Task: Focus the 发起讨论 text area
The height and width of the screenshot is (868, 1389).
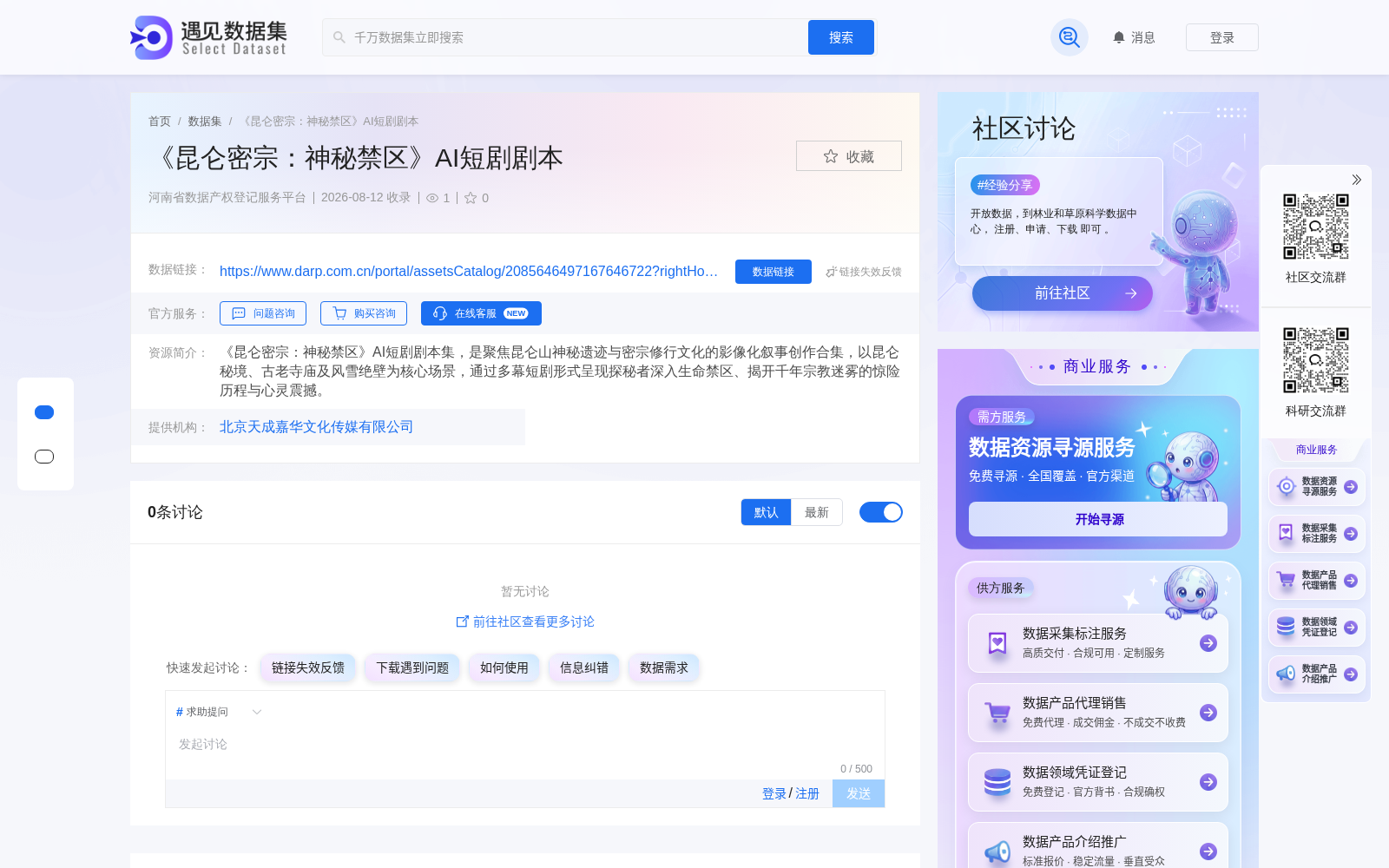Action: pyautogui.click(x=525, y=746)
